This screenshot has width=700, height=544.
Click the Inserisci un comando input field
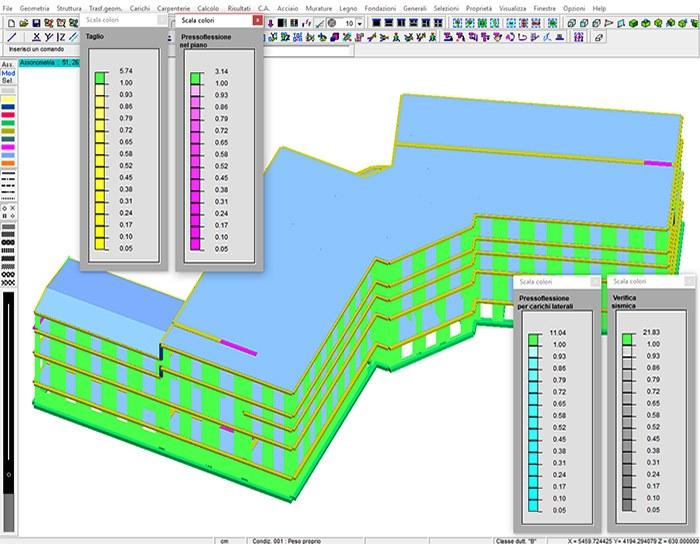pos(40,49)
